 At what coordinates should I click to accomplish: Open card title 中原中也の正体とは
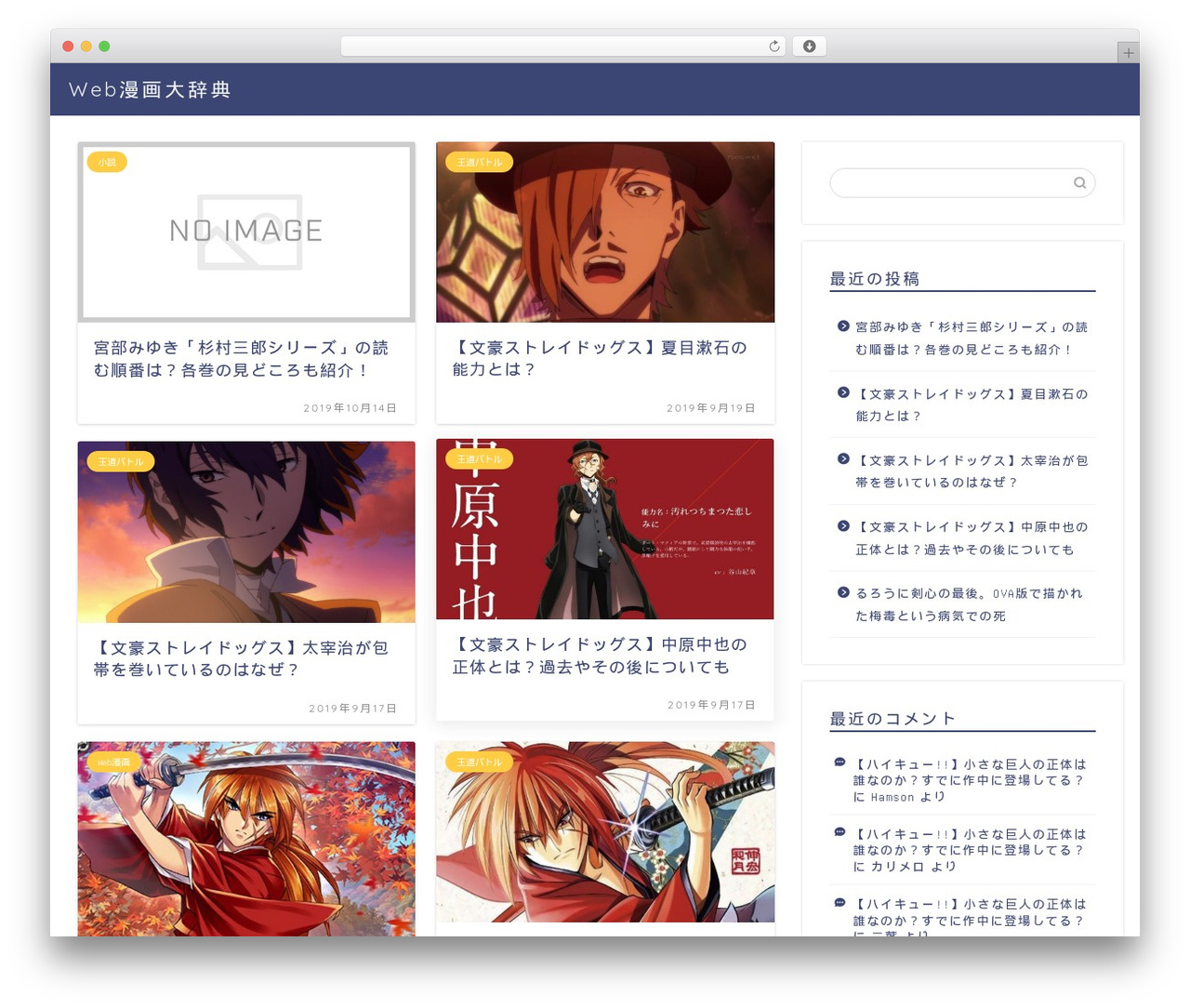(x=600, y=656)
